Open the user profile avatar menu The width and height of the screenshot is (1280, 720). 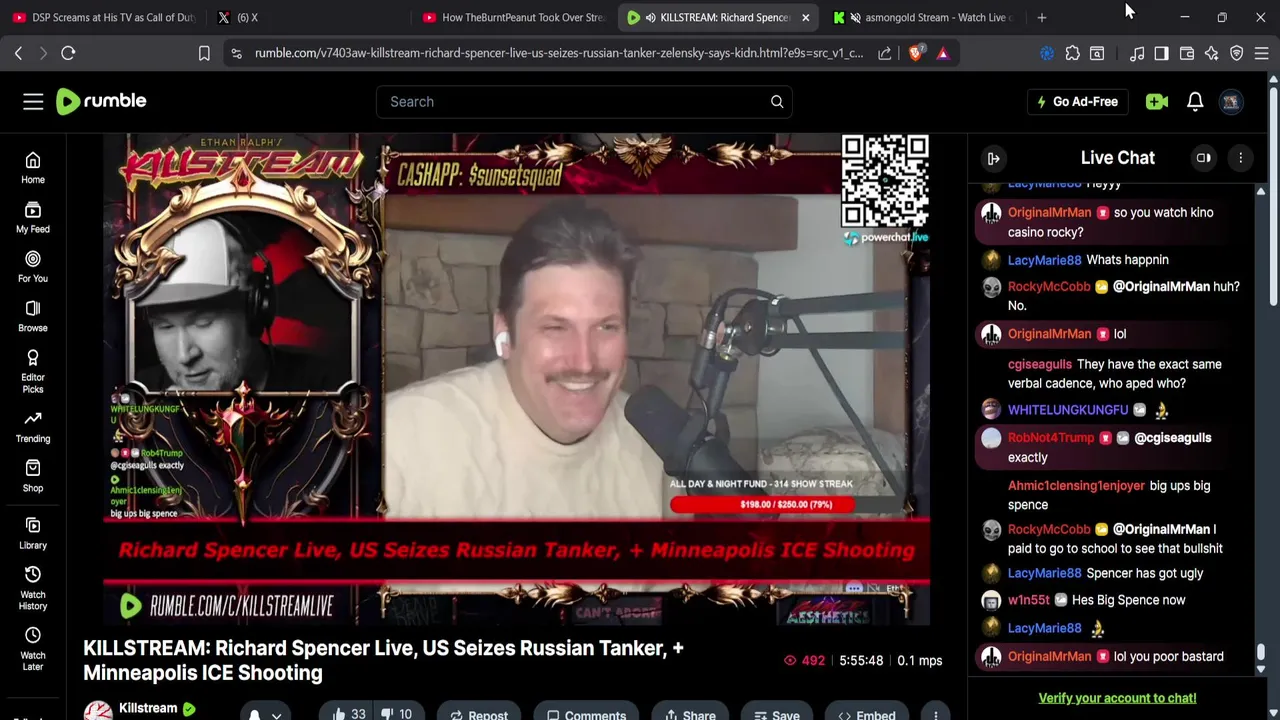[x=1232, y=101]
